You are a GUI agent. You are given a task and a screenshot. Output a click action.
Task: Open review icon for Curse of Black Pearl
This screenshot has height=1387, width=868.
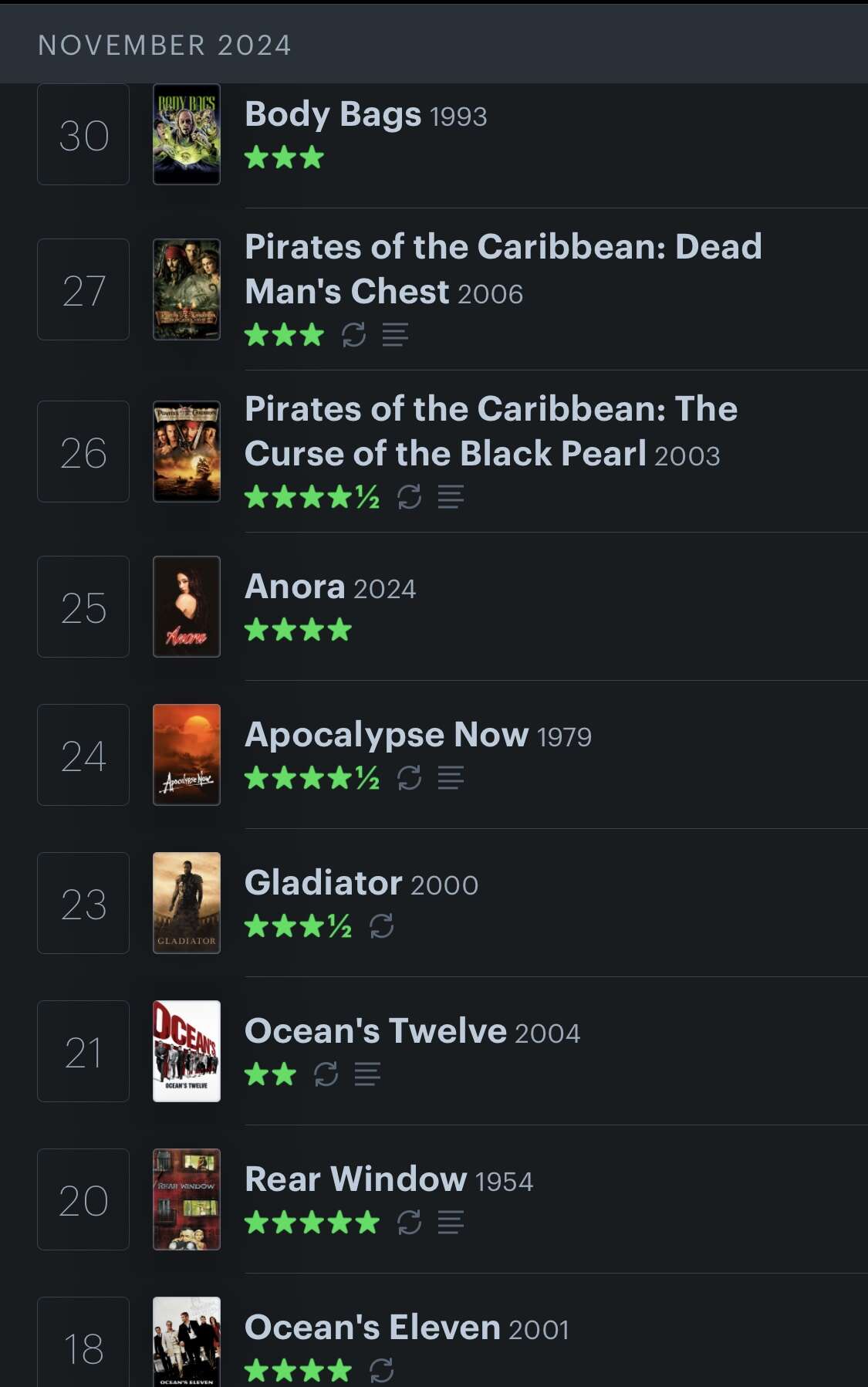[x=451, y=497]
